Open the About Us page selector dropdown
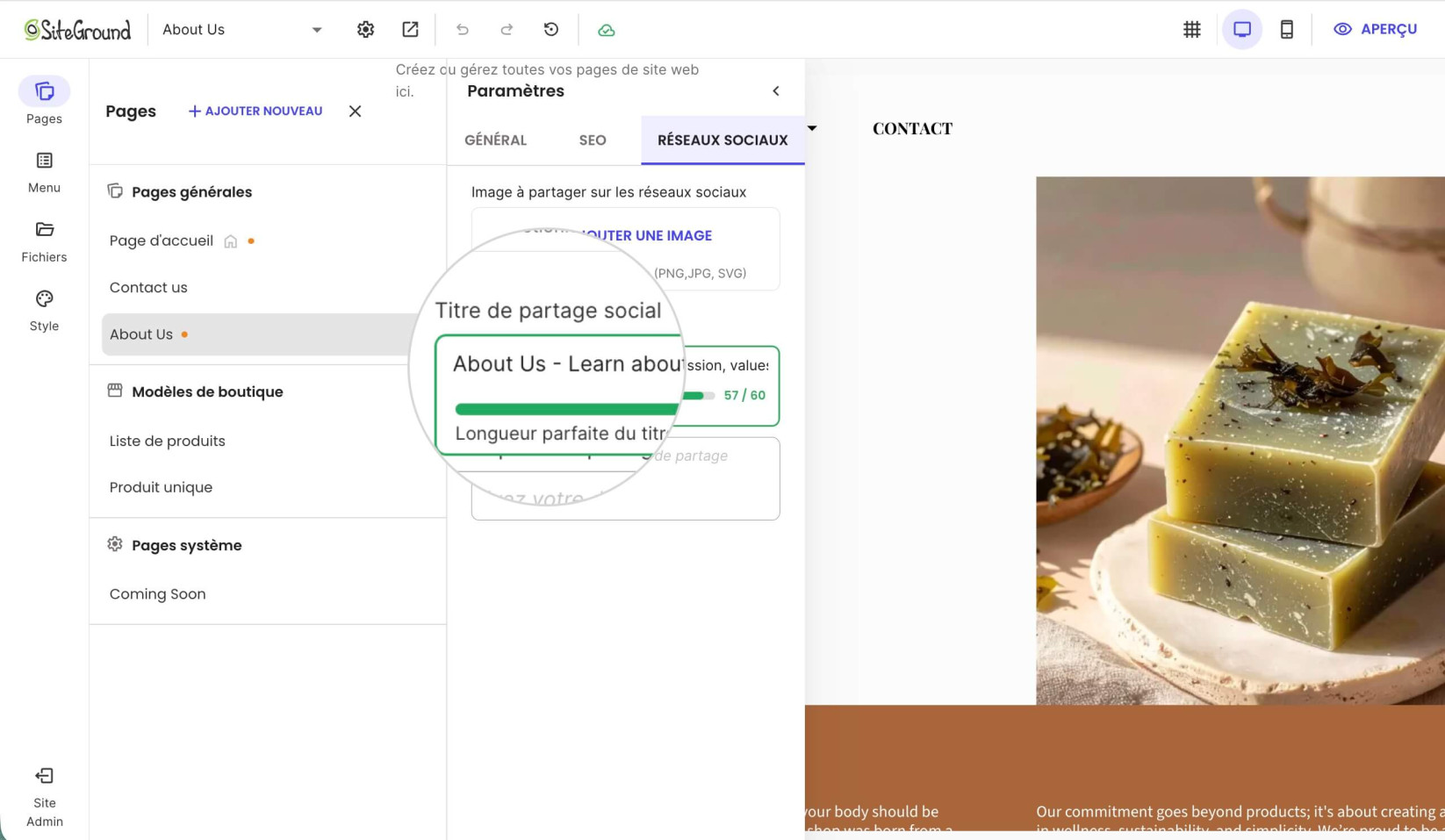 coord(242,30)
